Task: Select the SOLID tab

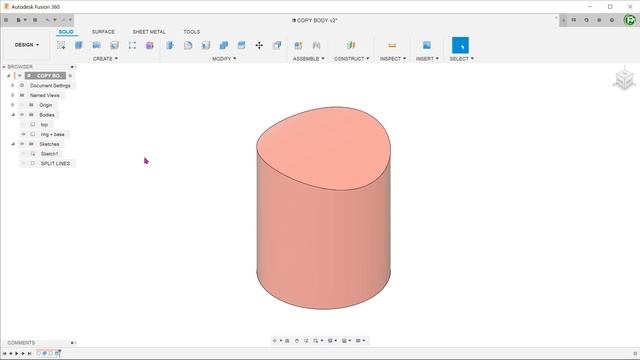Action: point(66,32)
